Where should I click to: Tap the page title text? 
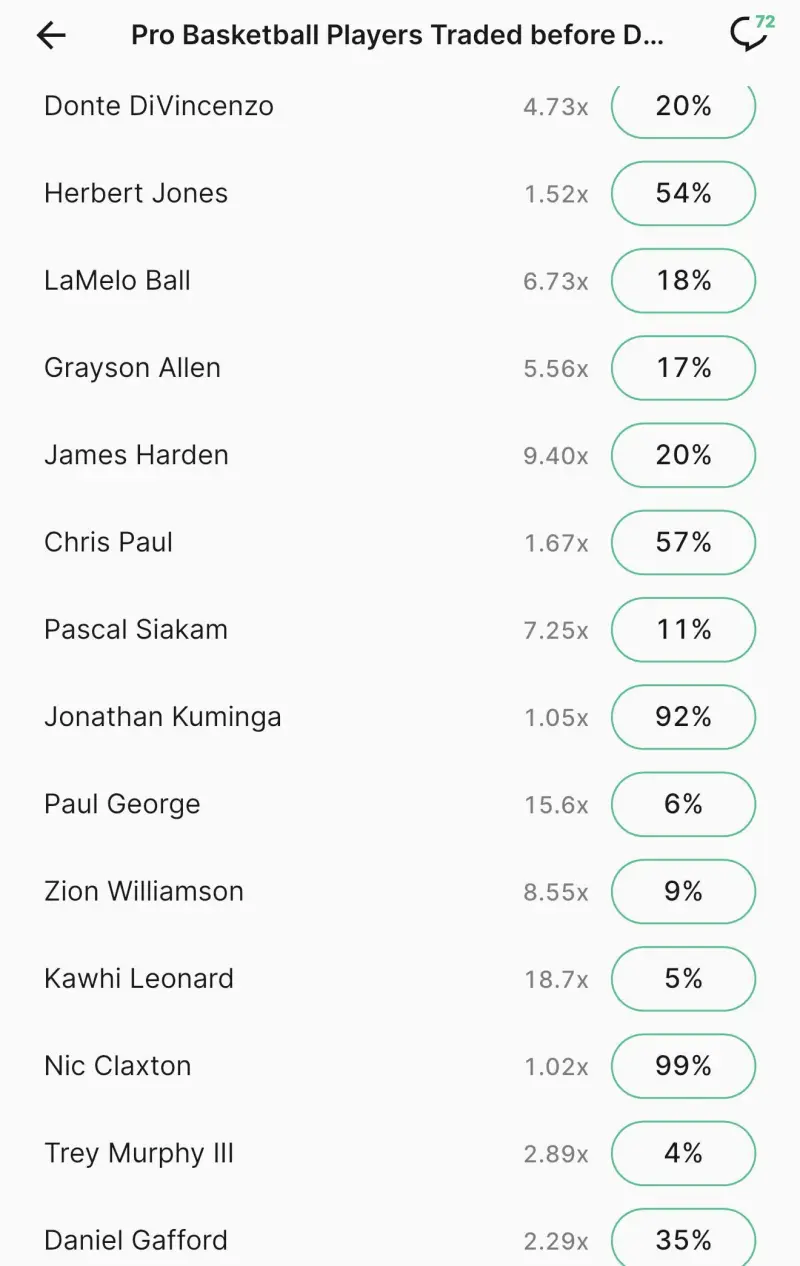click(x=398, y=36)
